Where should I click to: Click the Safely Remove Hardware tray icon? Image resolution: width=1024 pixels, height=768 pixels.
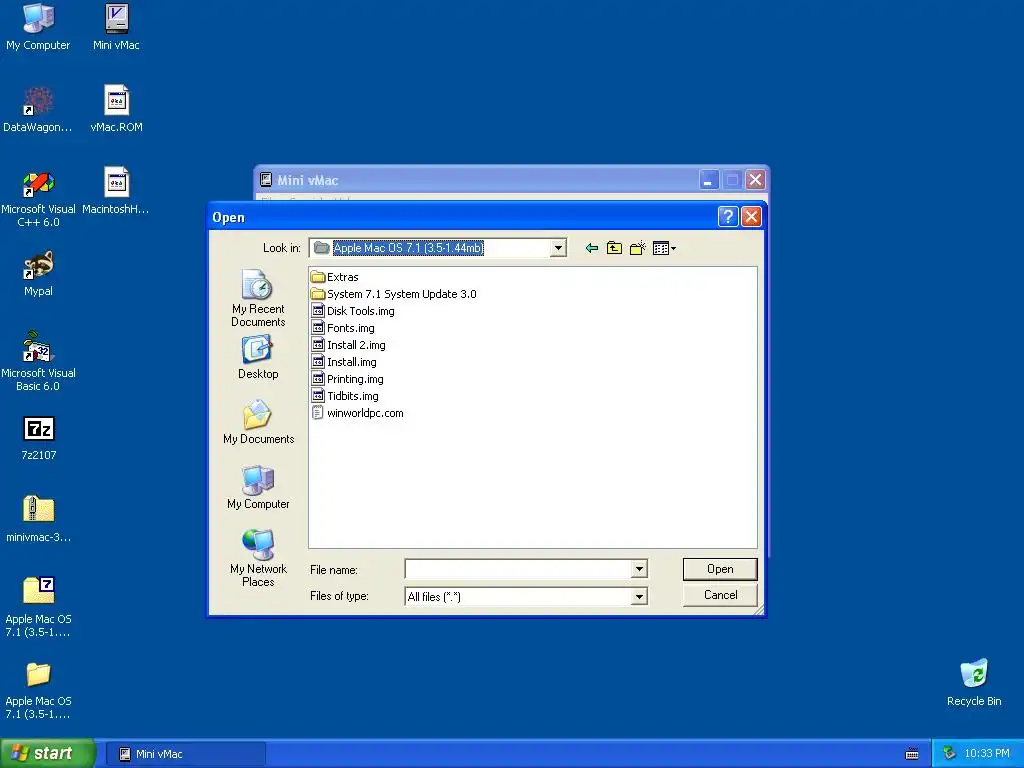point(949,754)
